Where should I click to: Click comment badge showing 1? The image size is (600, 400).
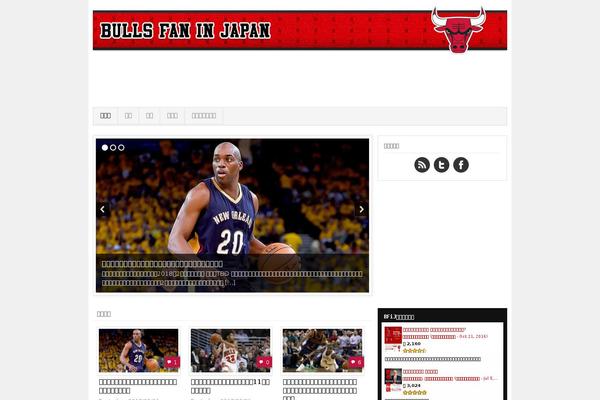(172, 362)
